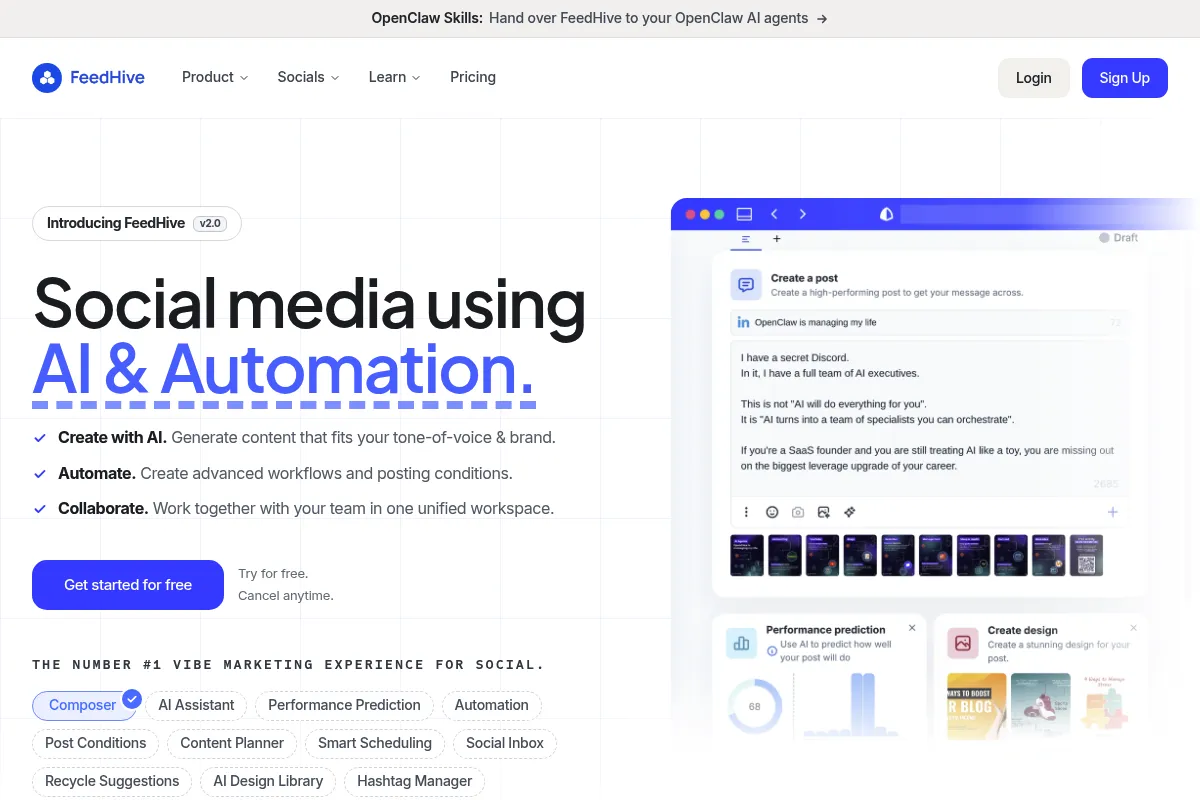Close the Performance prediction card
This screenshot has width=1200, height=800.
912,628
